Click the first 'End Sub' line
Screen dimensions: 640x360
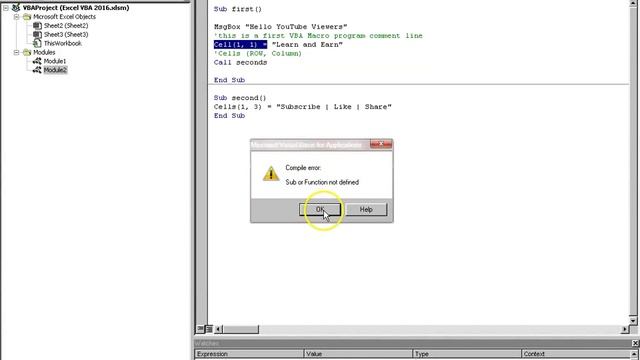(229, 80)
